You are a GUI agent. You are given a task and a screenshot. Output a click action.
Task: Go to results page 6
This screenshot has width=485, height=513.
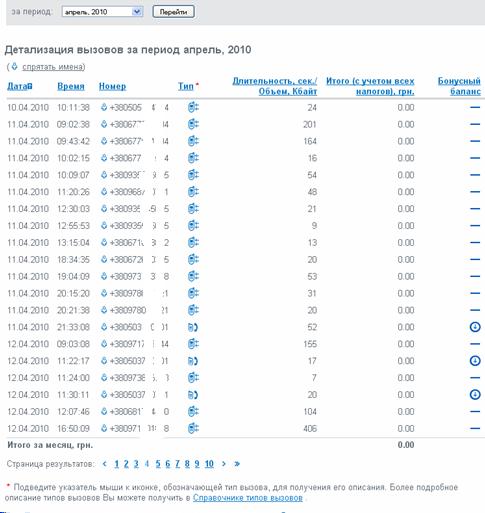coord(168,464)
